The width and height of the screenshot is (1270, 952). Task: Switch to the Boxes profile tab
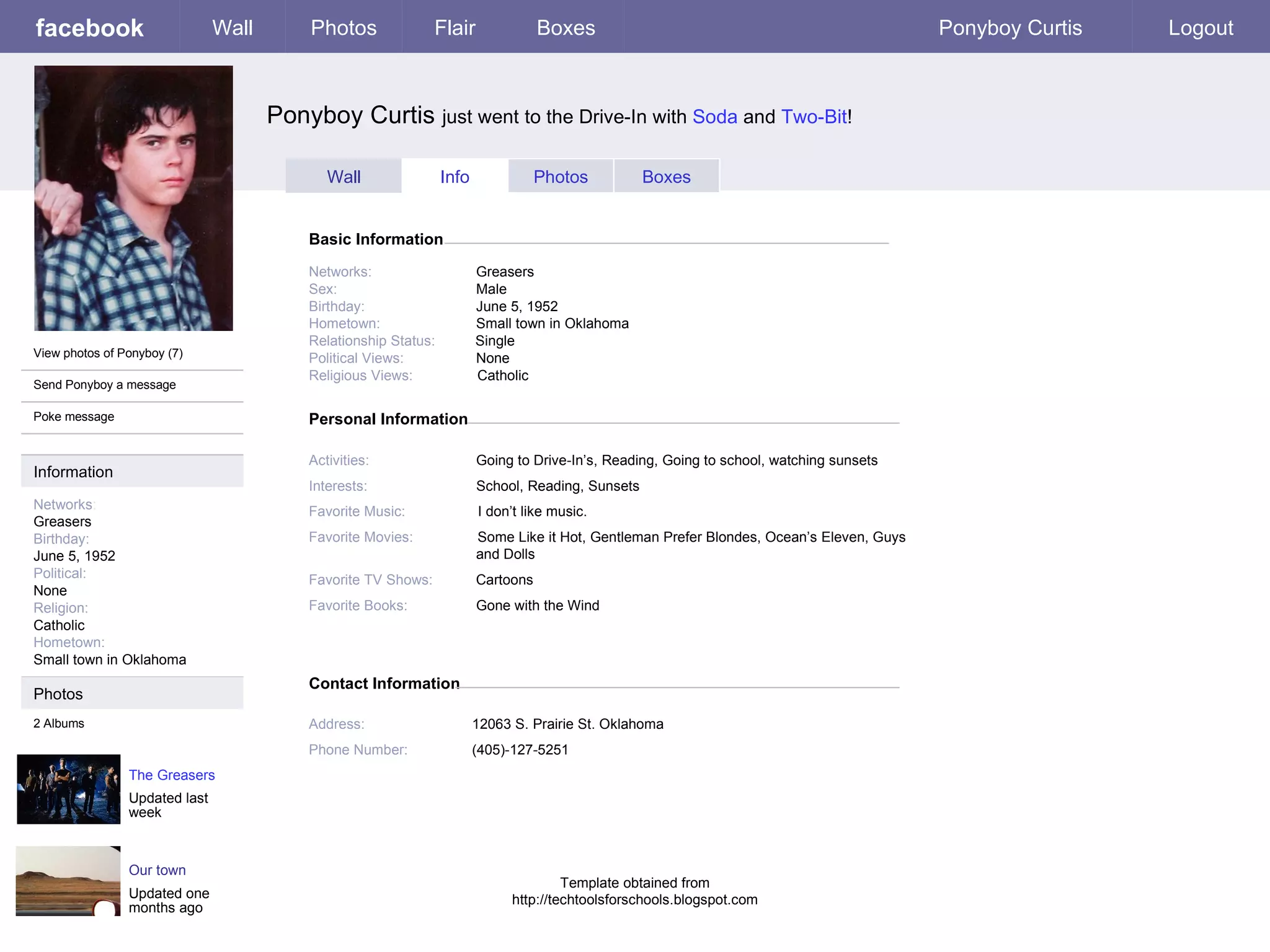666,177
